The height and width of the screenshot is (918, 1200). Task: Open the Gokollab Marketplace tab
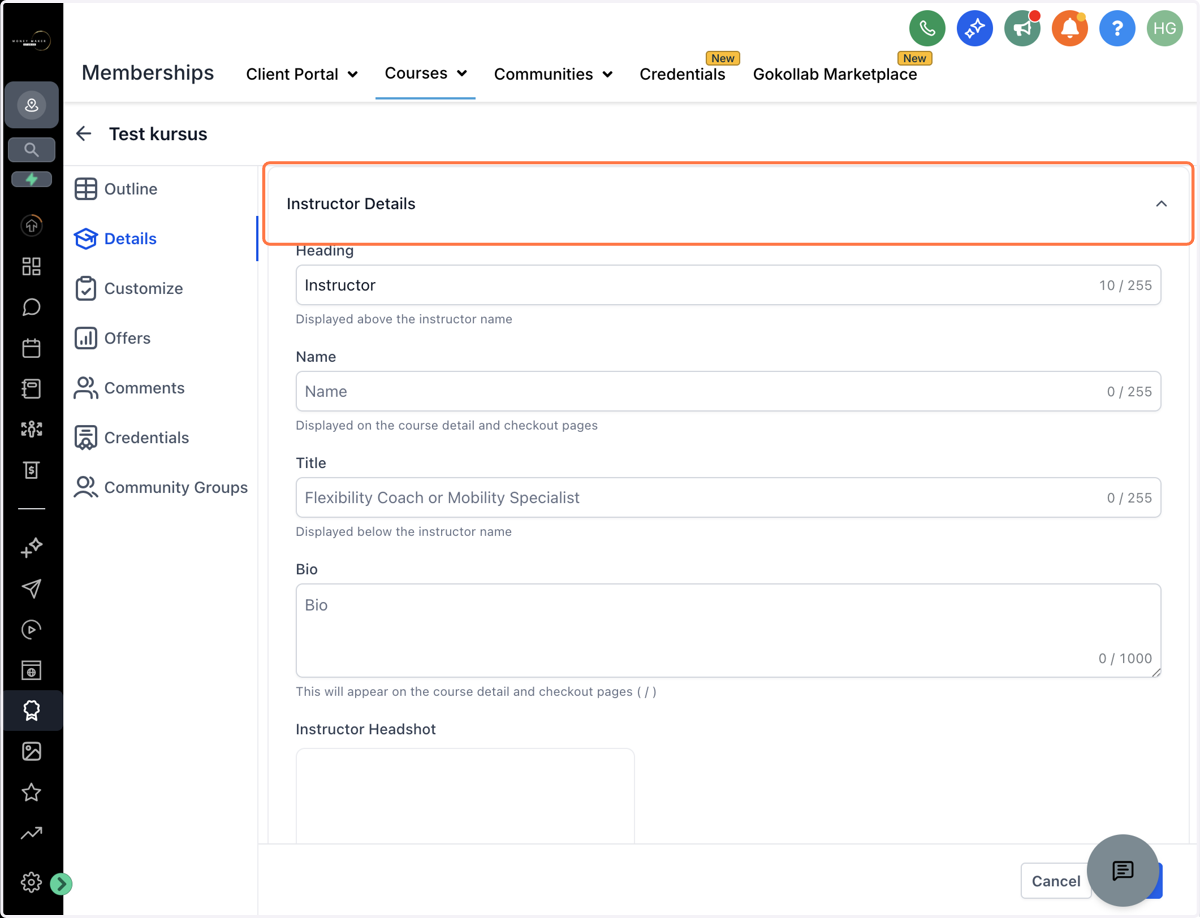tap(835, 74)
